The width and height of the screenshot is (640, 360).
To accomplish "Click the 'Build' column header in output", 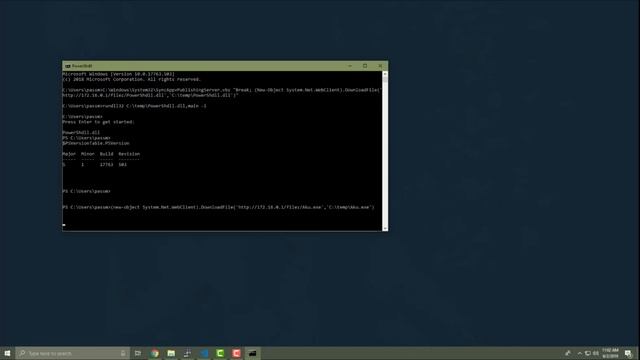I will tap(107, 154).
